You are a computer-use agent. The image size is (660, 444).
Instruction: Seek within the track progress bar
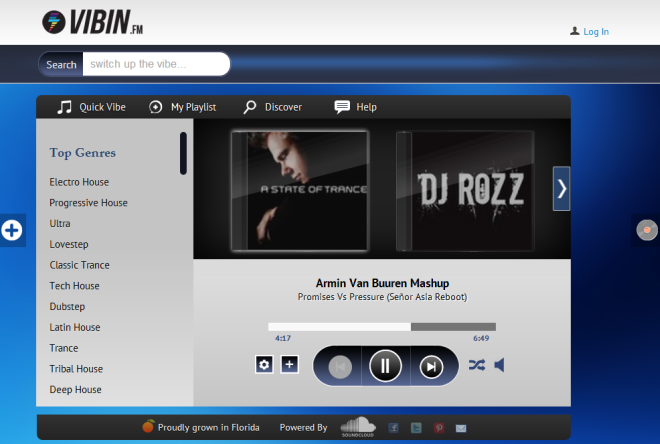[x=382, y=327]
